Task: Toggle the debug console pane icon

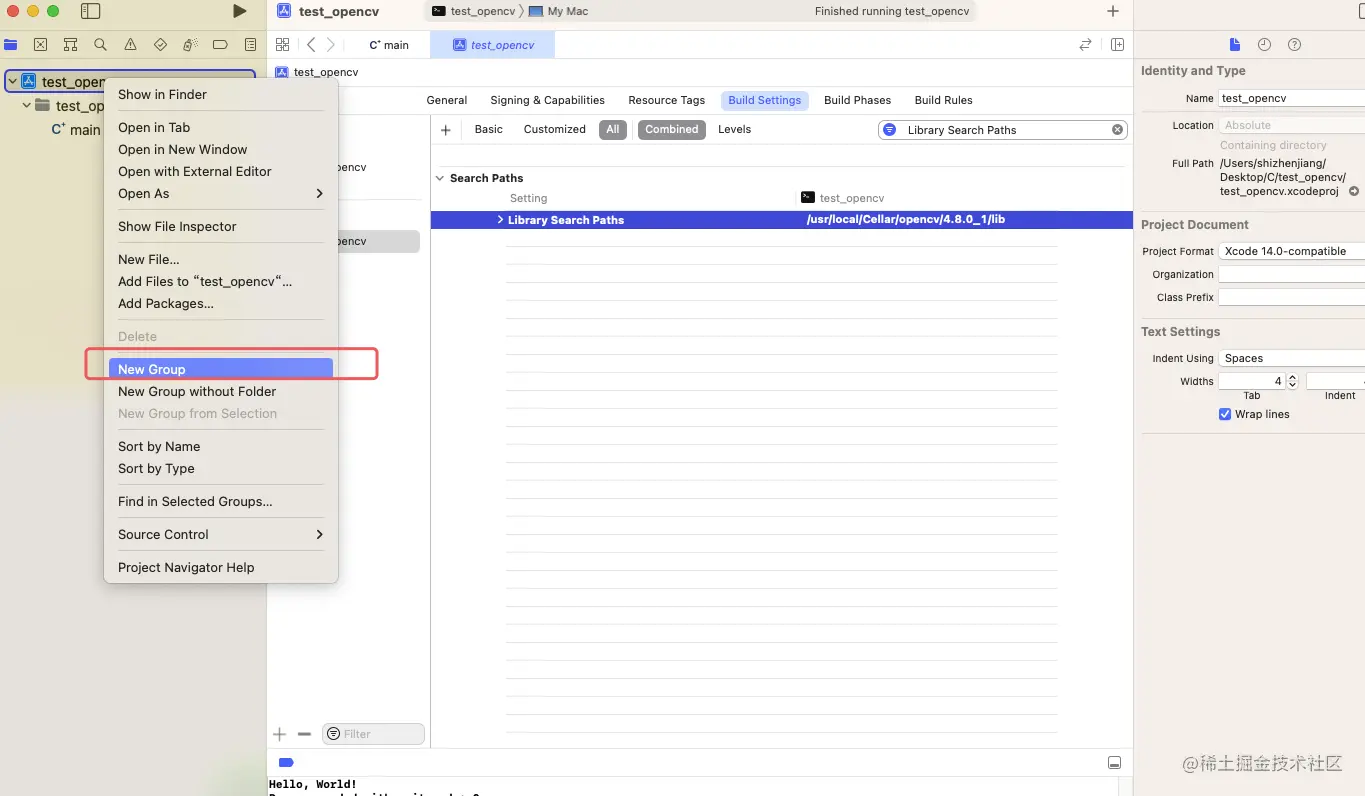Action: pyautogui.click(x=1114, y=763)
